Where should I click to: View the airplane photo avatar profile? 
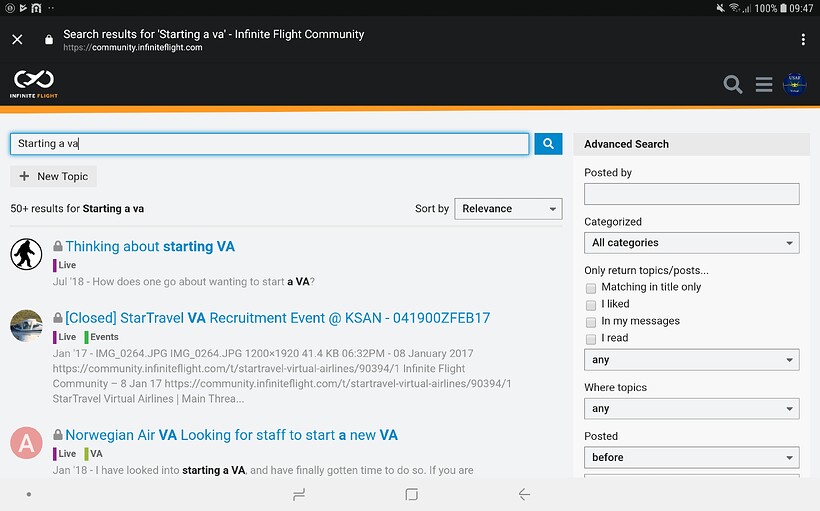[x=26, y=325]
